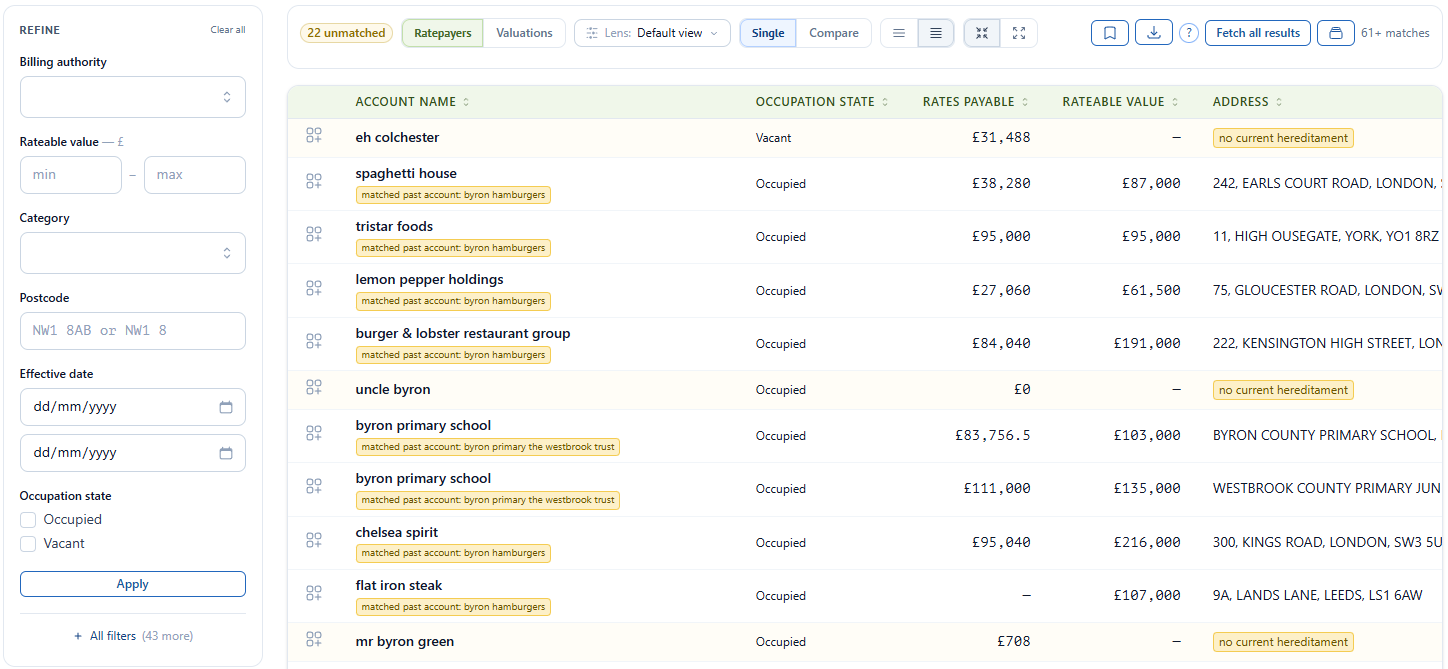Screen dimensions: 1448x669
Task: Switch to the Valuations tab
Action: click(x=524, y=33)
